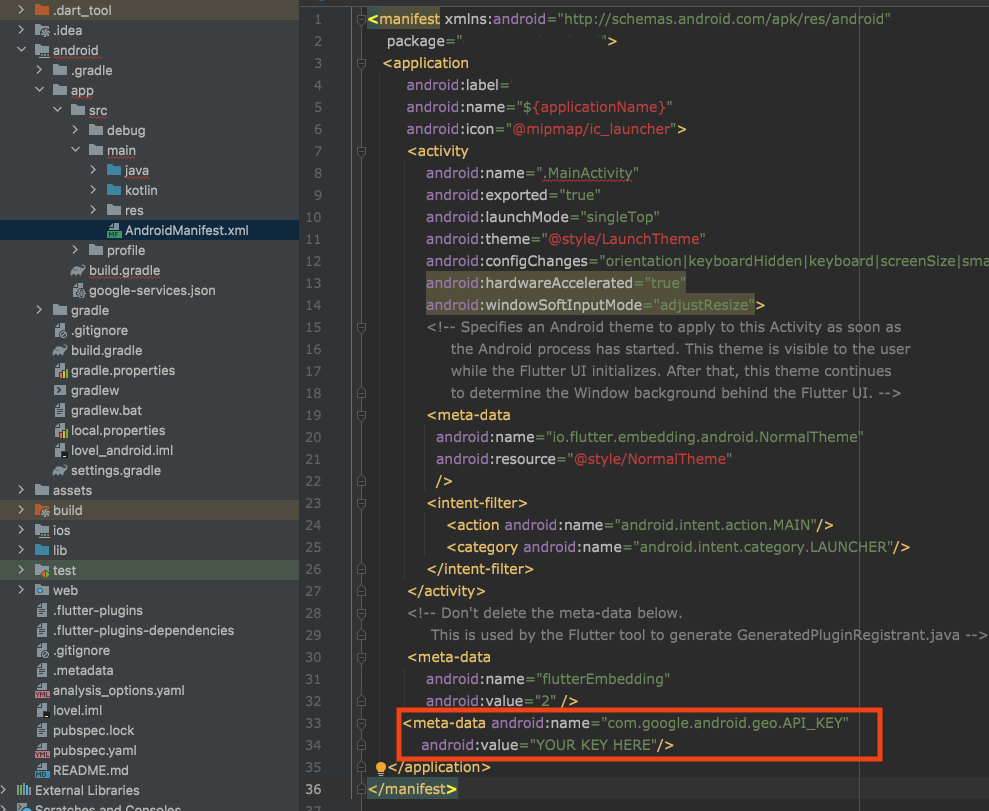The image size is (989, 811).
Task: Click the External Libraries bar-chart icon
Action: [x=24, y=790]
